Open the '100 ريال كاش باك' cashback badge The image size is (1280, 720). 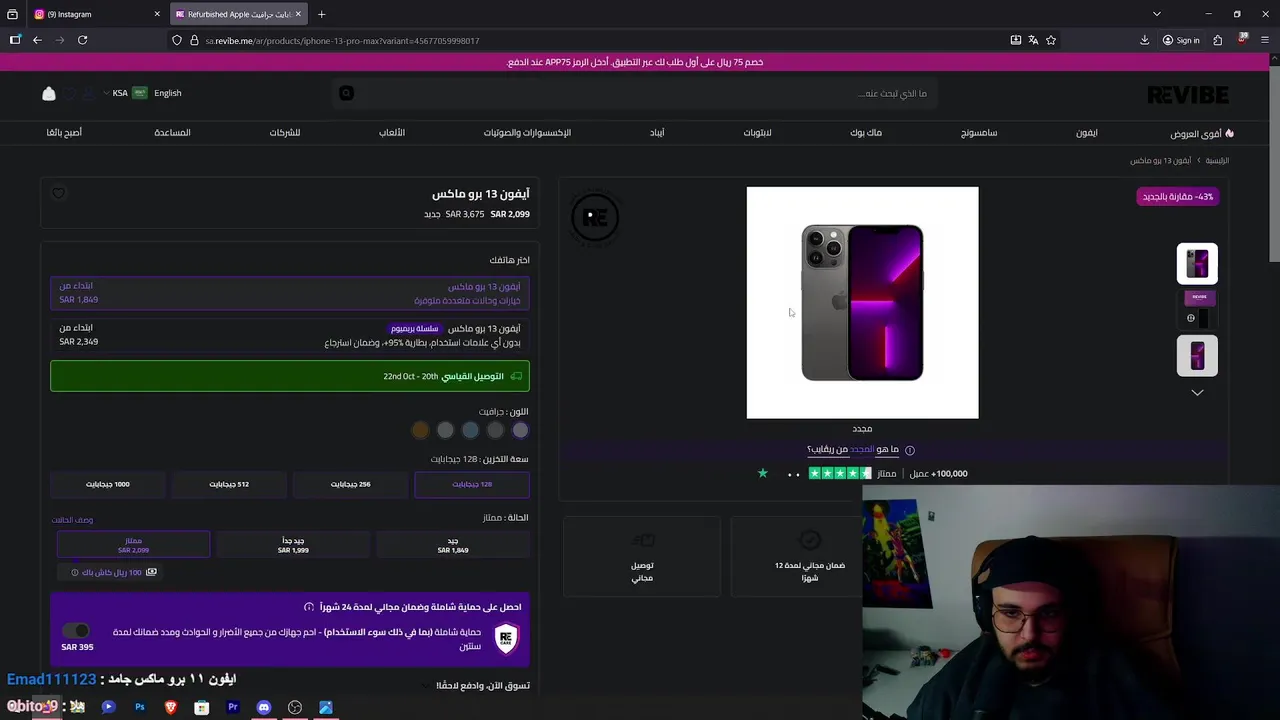pyautogui.click(x=112, y=573)
